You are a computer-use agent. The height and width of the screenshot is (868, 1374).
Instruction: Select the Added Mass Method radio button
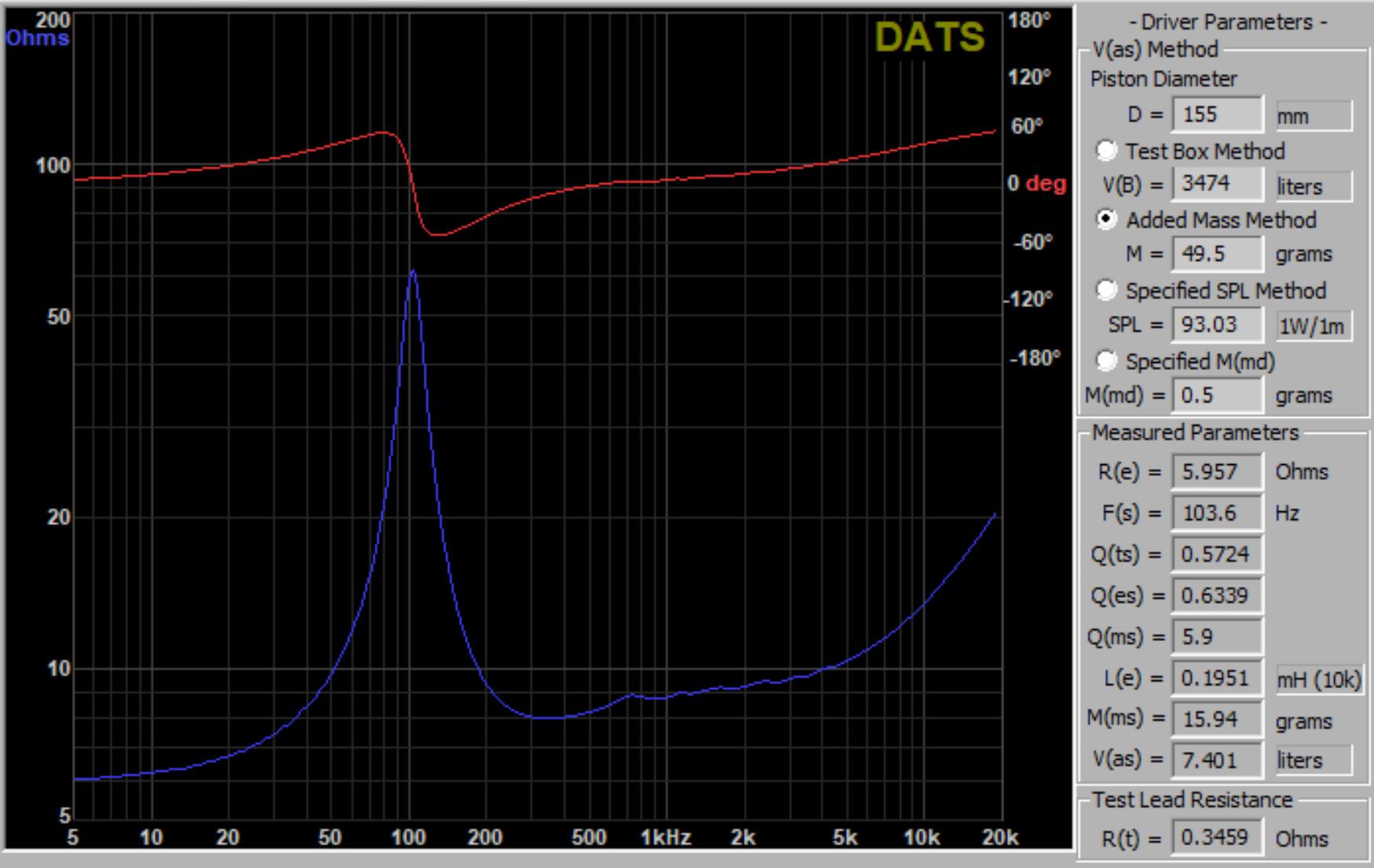(x=1106, y=219)
